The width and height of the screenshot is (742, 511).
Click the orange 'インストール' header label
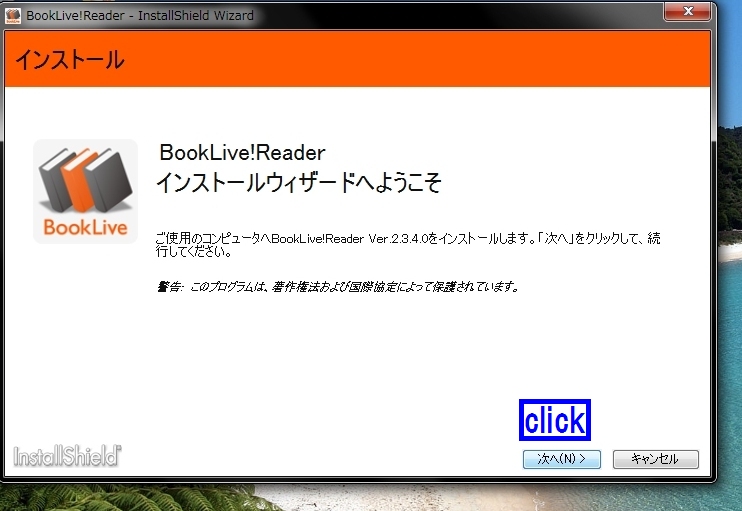(x=70, y=60)
